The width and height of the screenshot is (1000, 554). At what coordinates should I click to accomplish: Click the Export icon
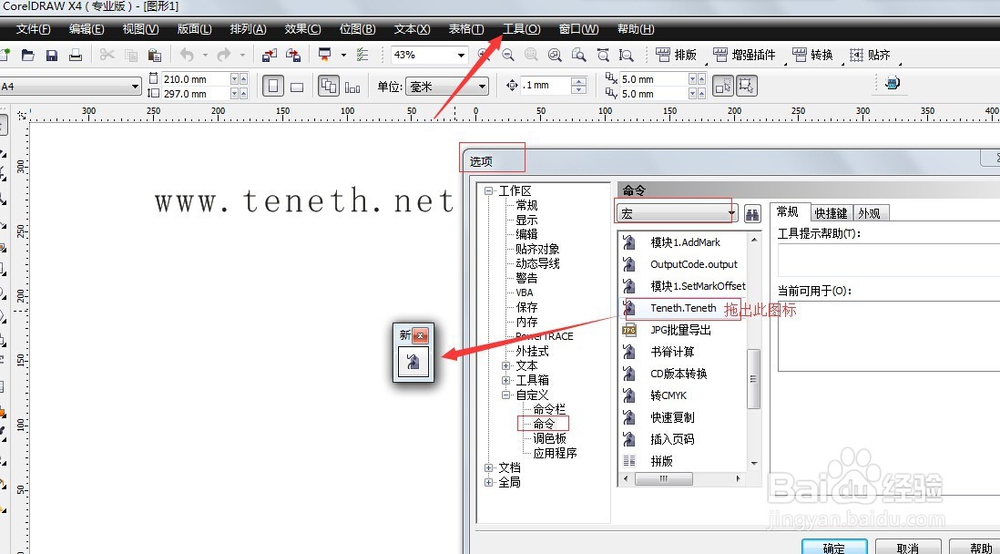(293, 55)
